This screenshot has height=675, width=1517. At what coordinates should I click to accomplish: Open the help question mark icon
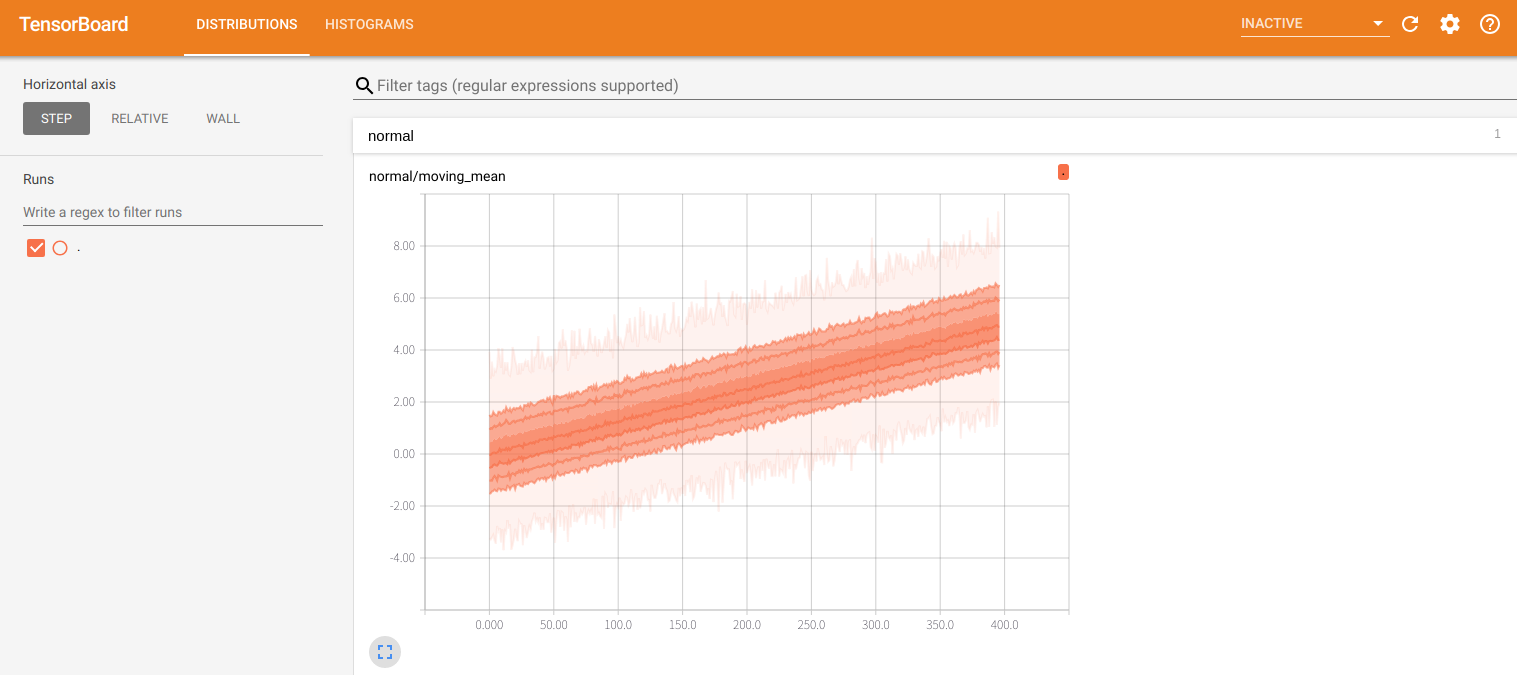pyautogui.click(x=1490, y=24)
